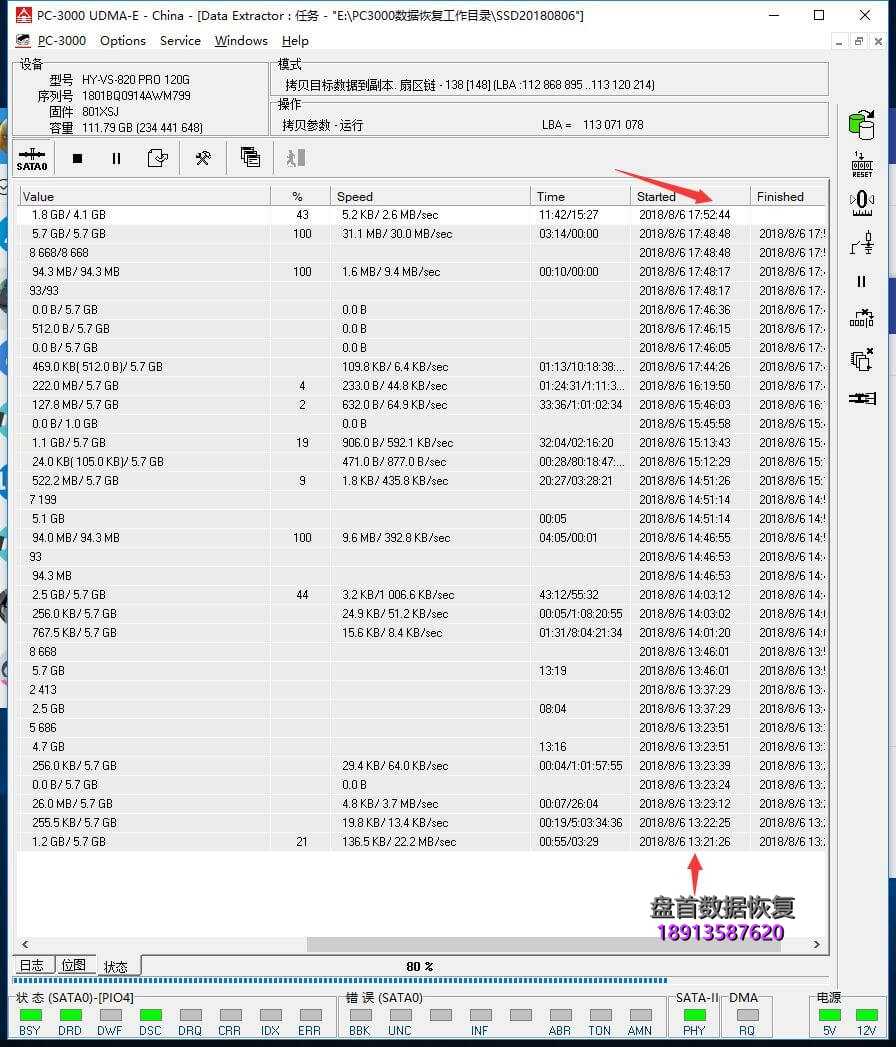Open the Service menu
Image resolution: width=896 pixels, height=1047 pixels.
pyautogui.click(x=180, y=41)
